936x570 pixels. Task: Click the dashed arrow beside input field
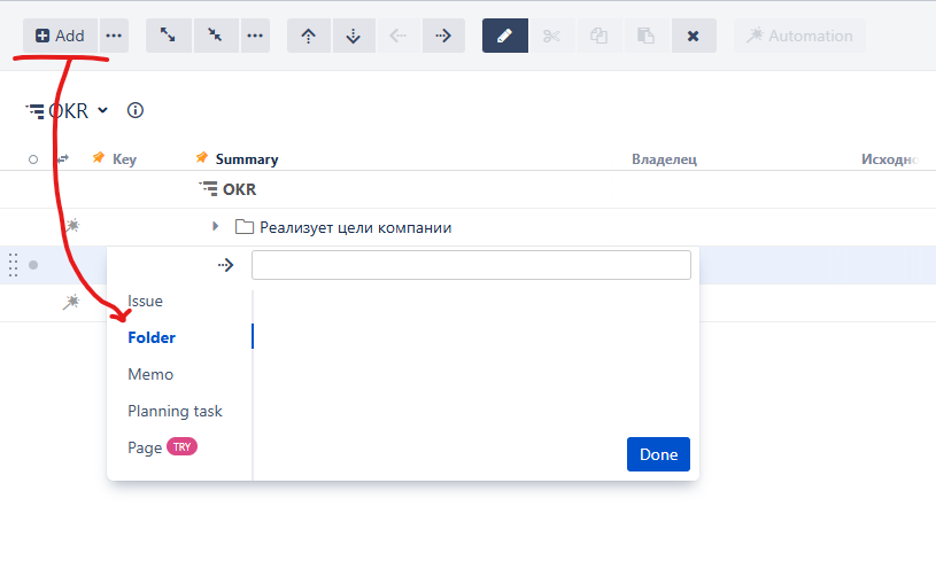tap(225, 265)
